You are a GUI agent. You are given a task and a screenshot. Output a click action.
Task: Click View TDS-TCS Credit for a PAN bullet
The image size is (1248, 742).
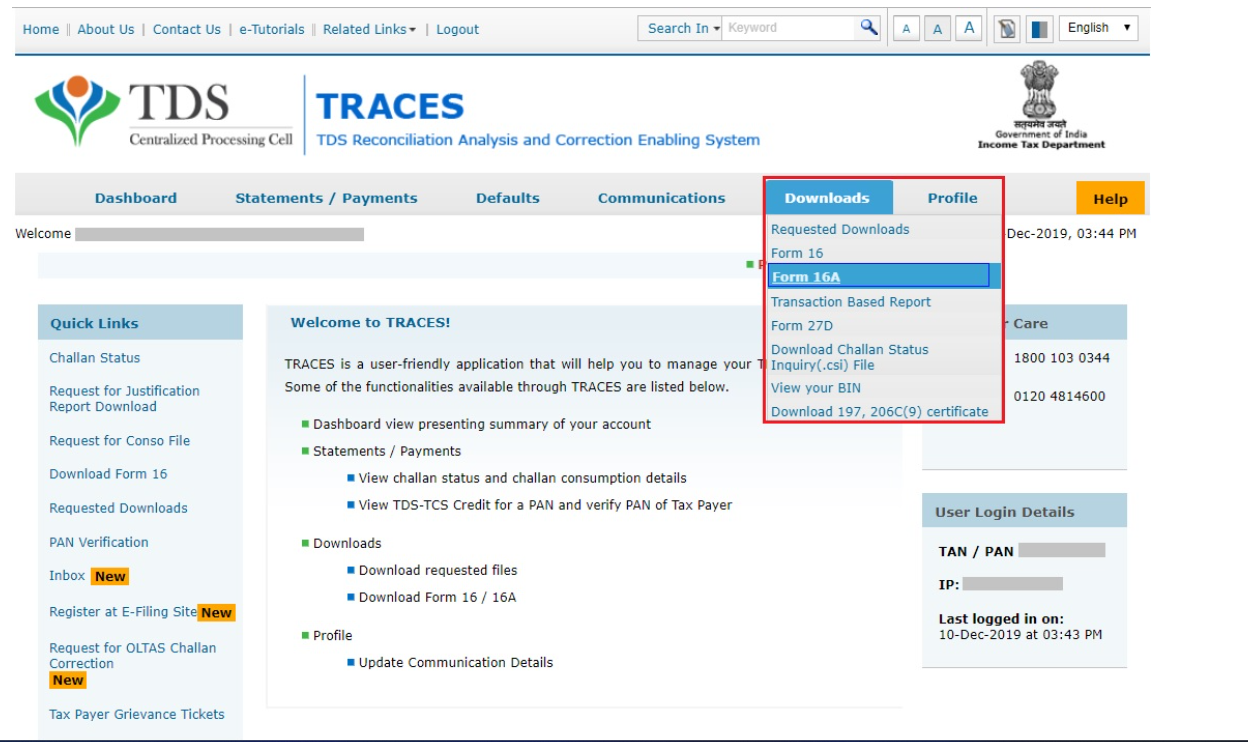coord(545,505)
